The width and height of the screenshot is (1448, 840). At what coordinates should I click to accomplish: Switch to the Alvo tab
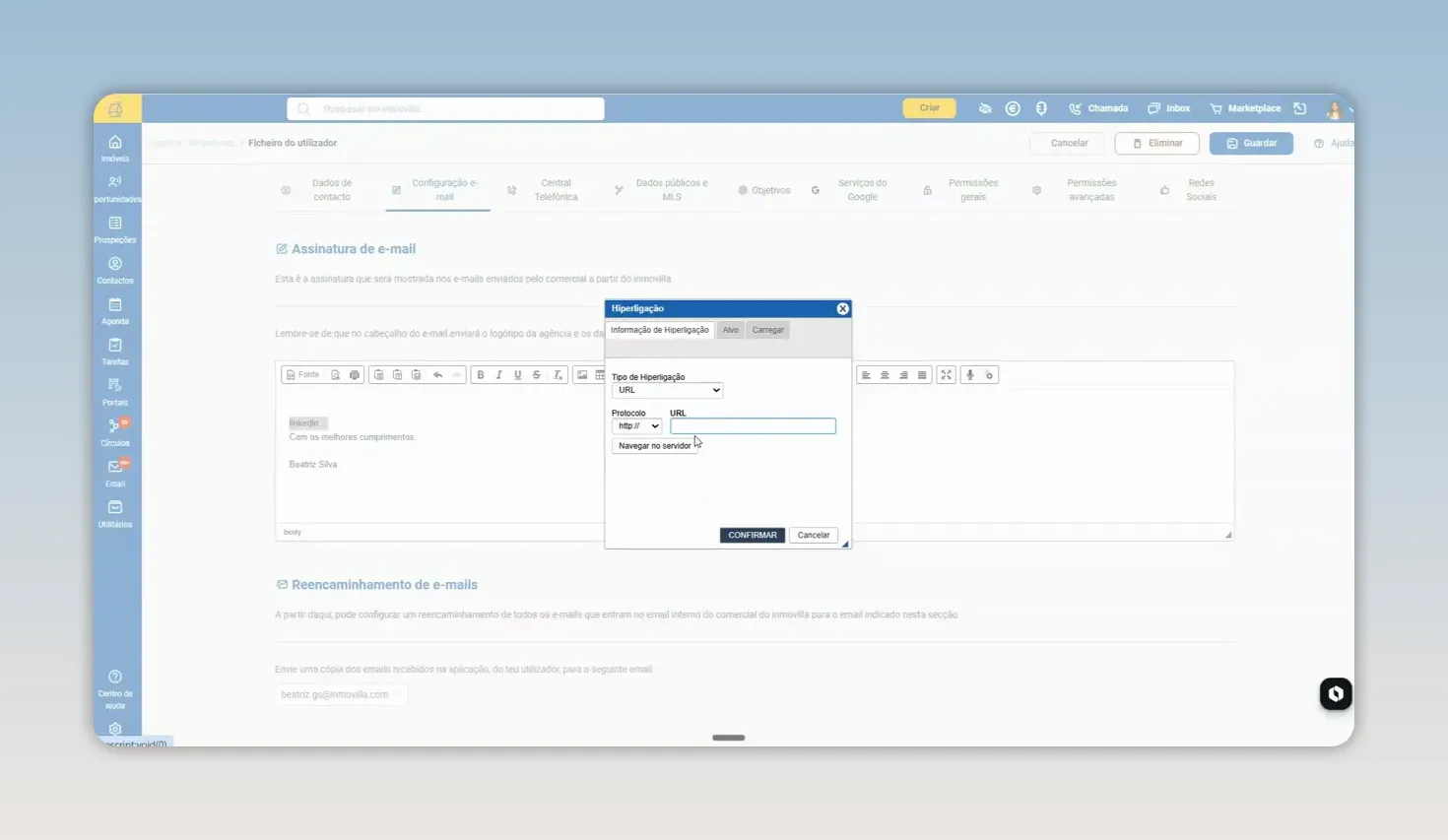730,330
